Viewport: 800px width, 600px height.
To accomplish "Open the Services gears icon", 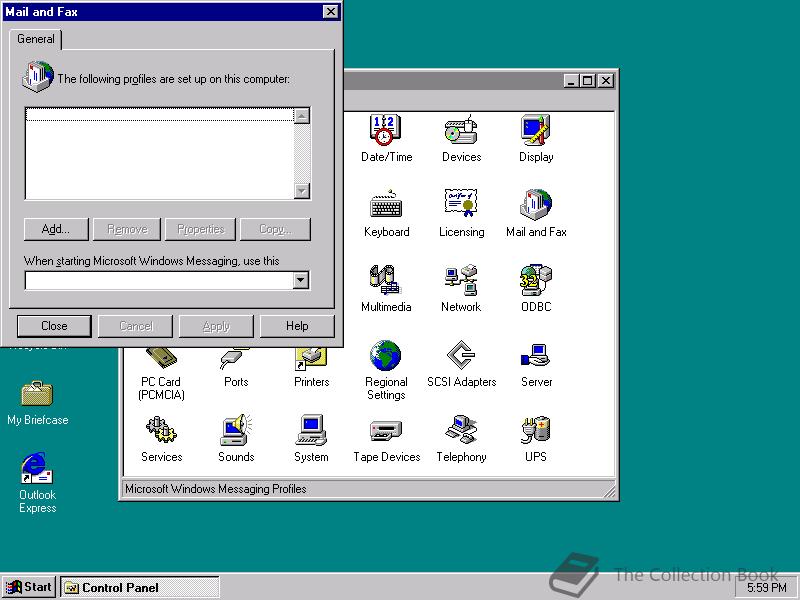I will tap(161, 438).
